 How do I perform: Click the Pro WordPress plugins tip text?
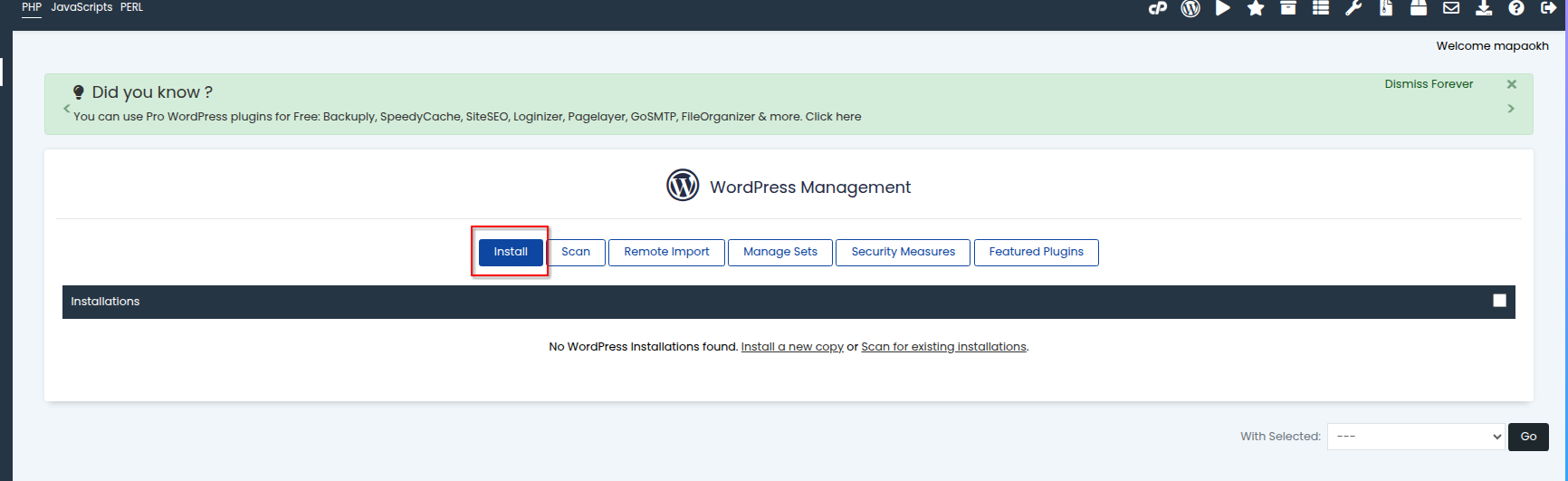point(467,117)
